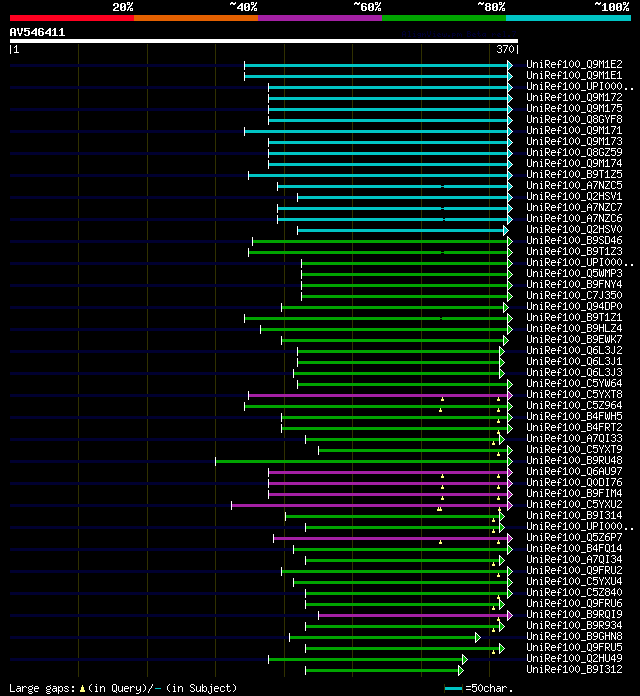Select the UniRef100_C5Z964 label
This screenshot has width=640, height=696.
(574, 406)
